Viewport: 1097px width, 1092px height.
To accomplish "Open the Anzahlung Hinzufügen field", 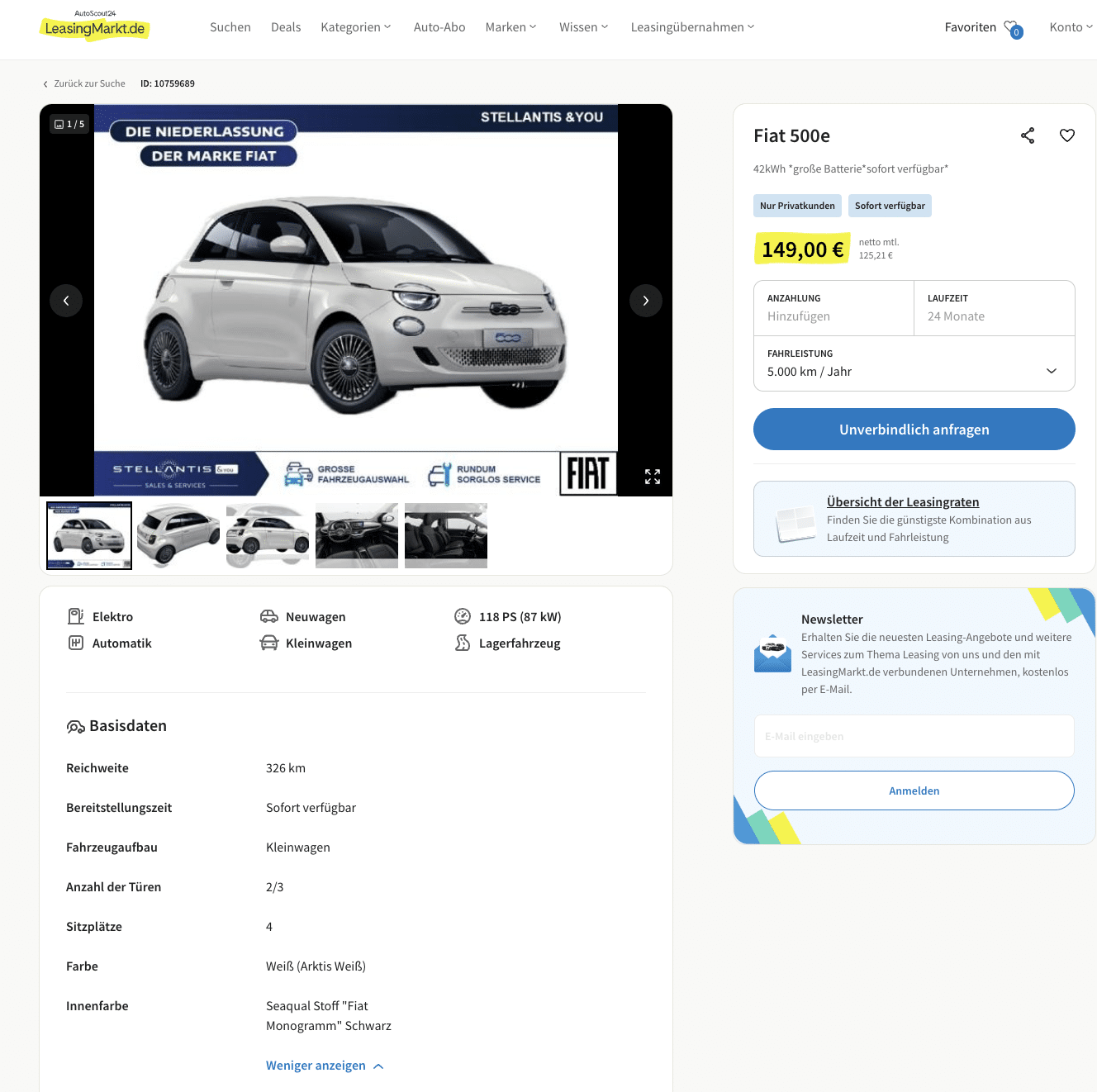I will 833,308.
